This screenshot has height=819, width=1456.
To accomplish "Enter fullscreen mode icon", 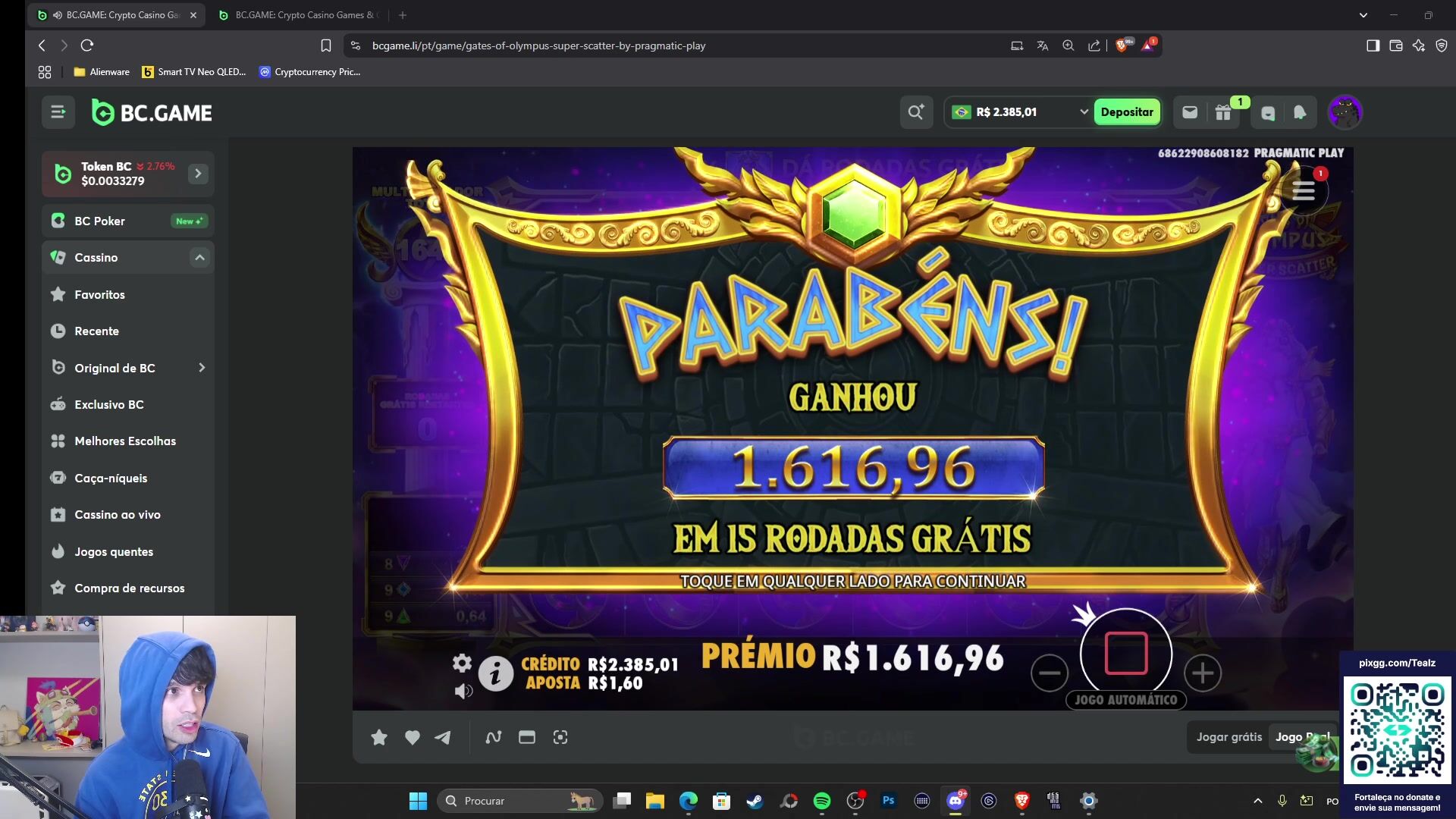I will pyautogui.click(x=560, y=737).
